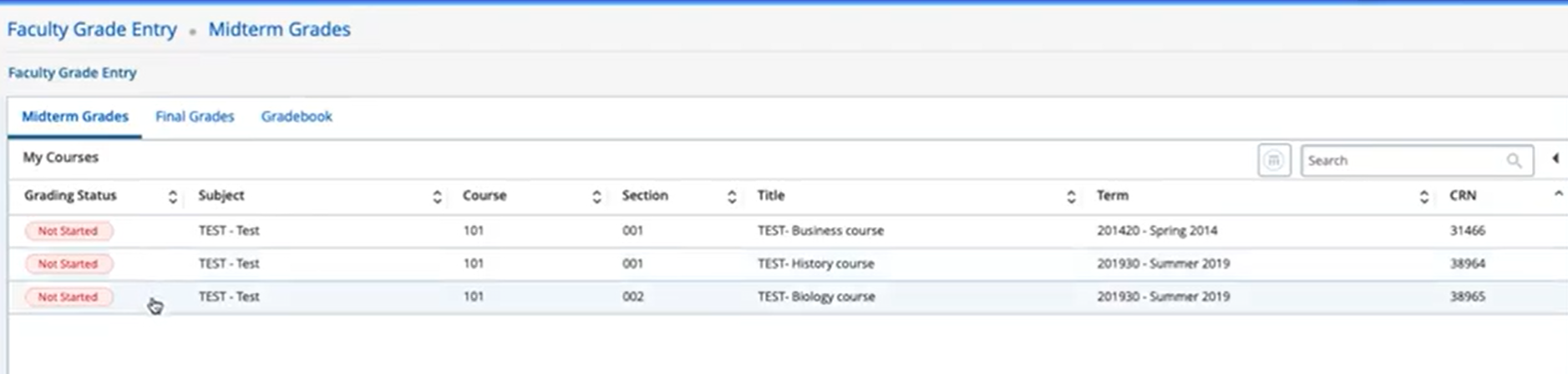1568x374 pixels.
Task: Sort by Section column arrows
Action: 732,197
